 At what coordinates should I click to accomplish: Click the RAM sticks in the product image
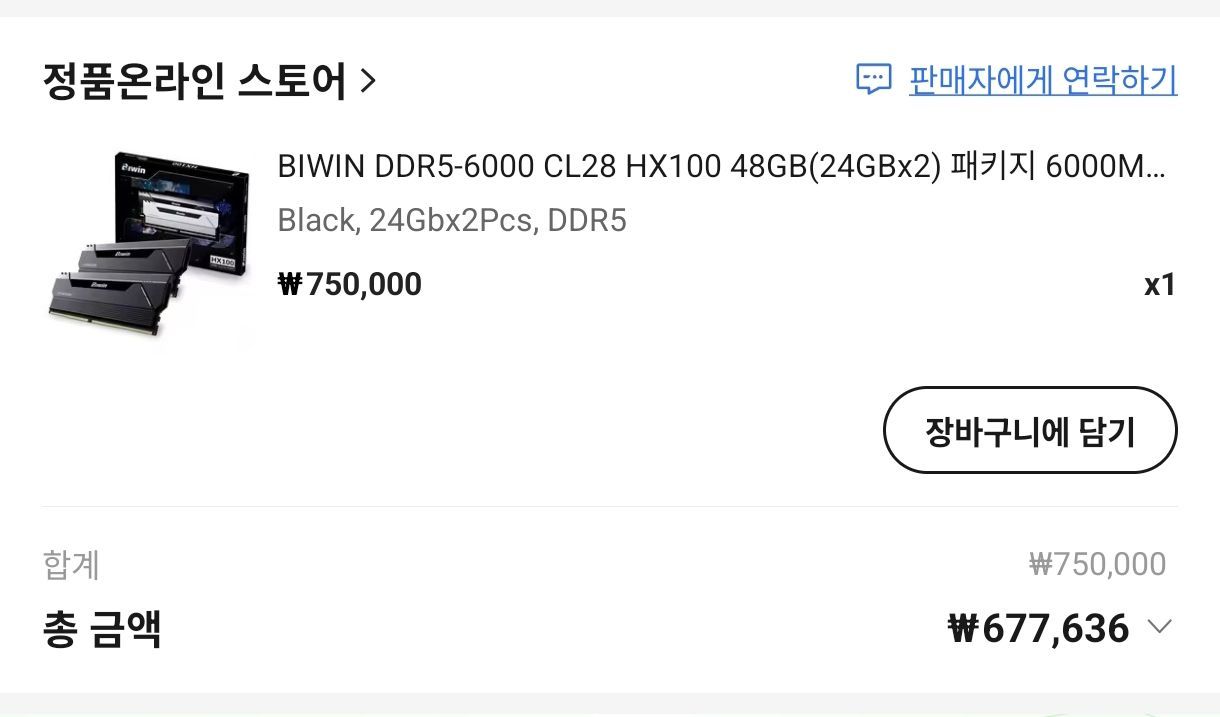(110, 290)
